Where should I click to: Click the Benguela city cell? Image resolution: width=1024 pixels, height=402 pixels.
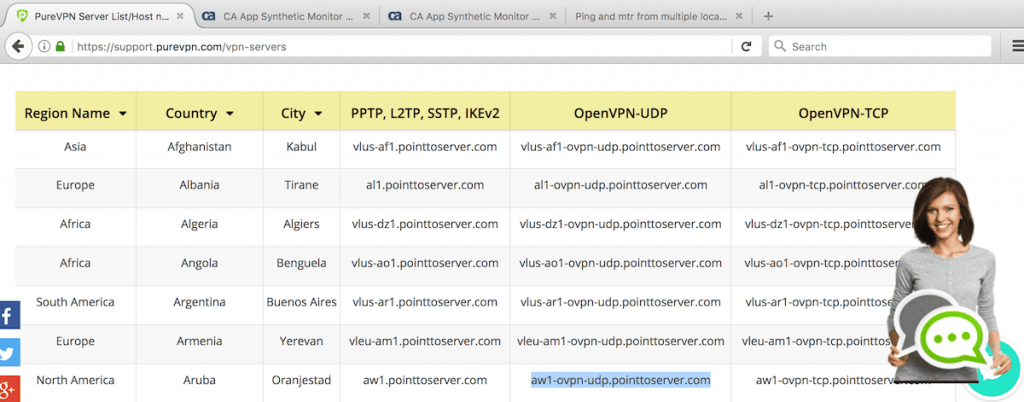(302, 264)
